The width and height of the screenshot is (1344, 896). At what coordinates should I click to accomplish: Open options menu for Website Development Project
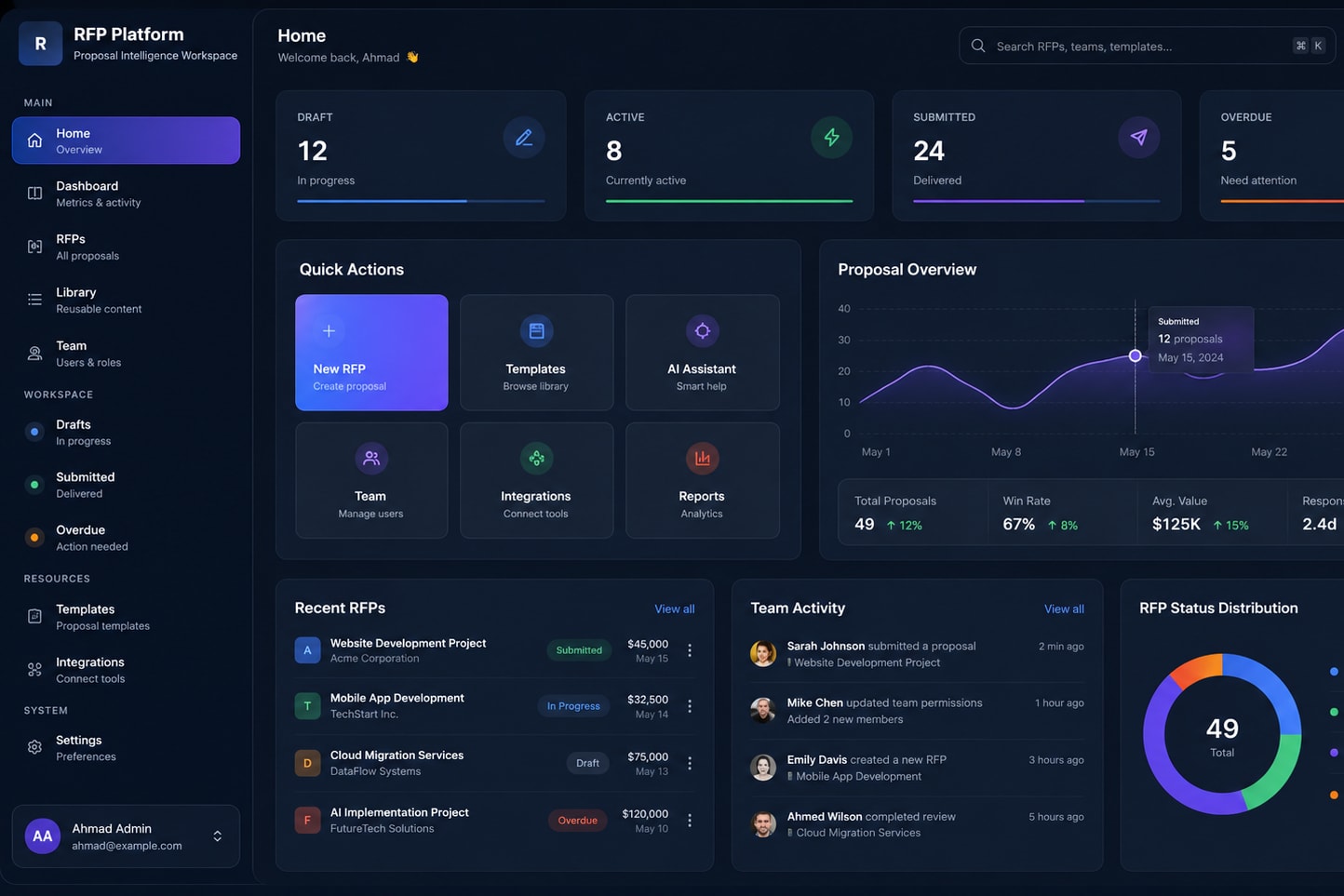pos(690,650)
